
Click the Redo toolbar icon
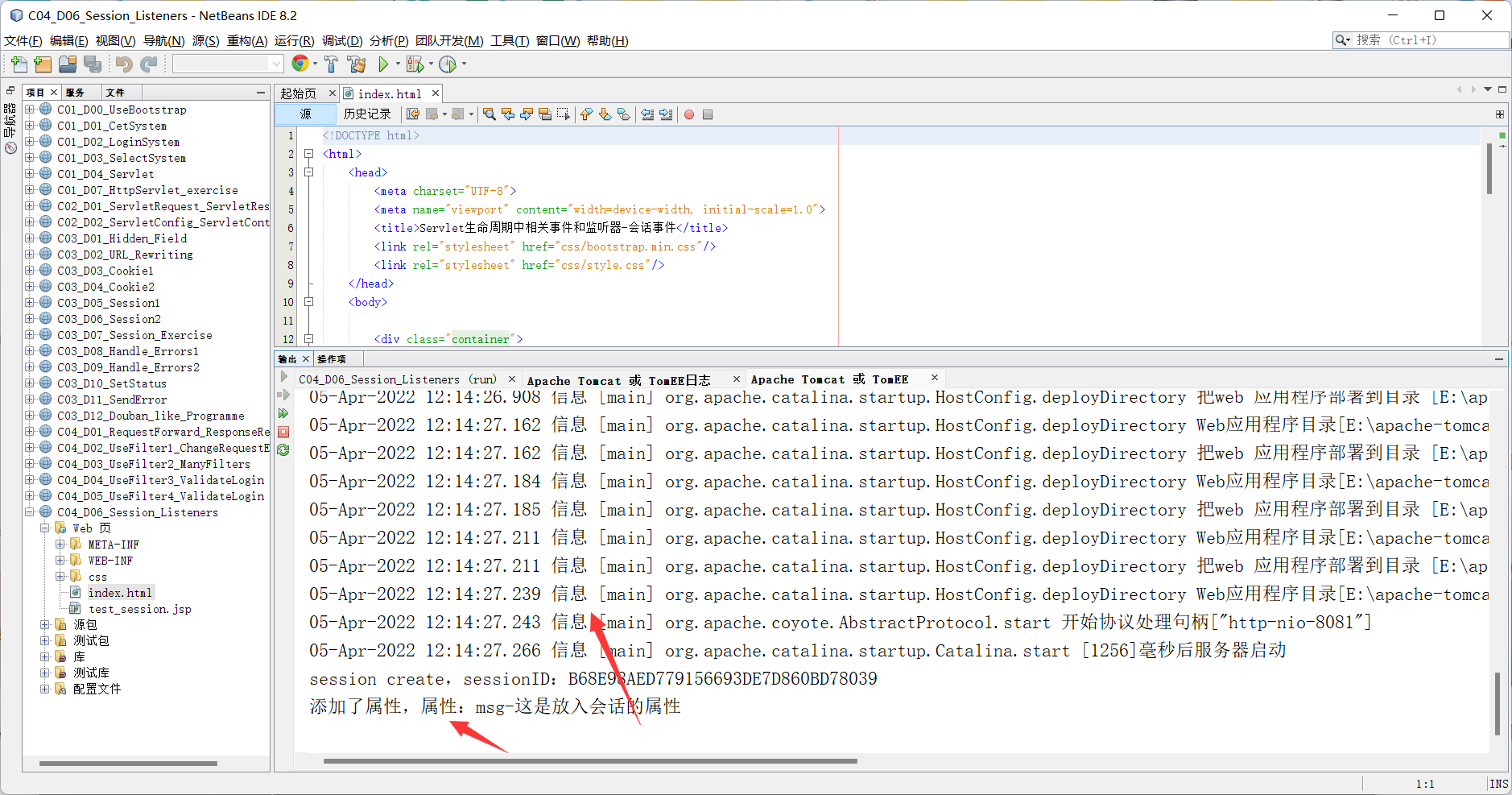tap(149, 64)
